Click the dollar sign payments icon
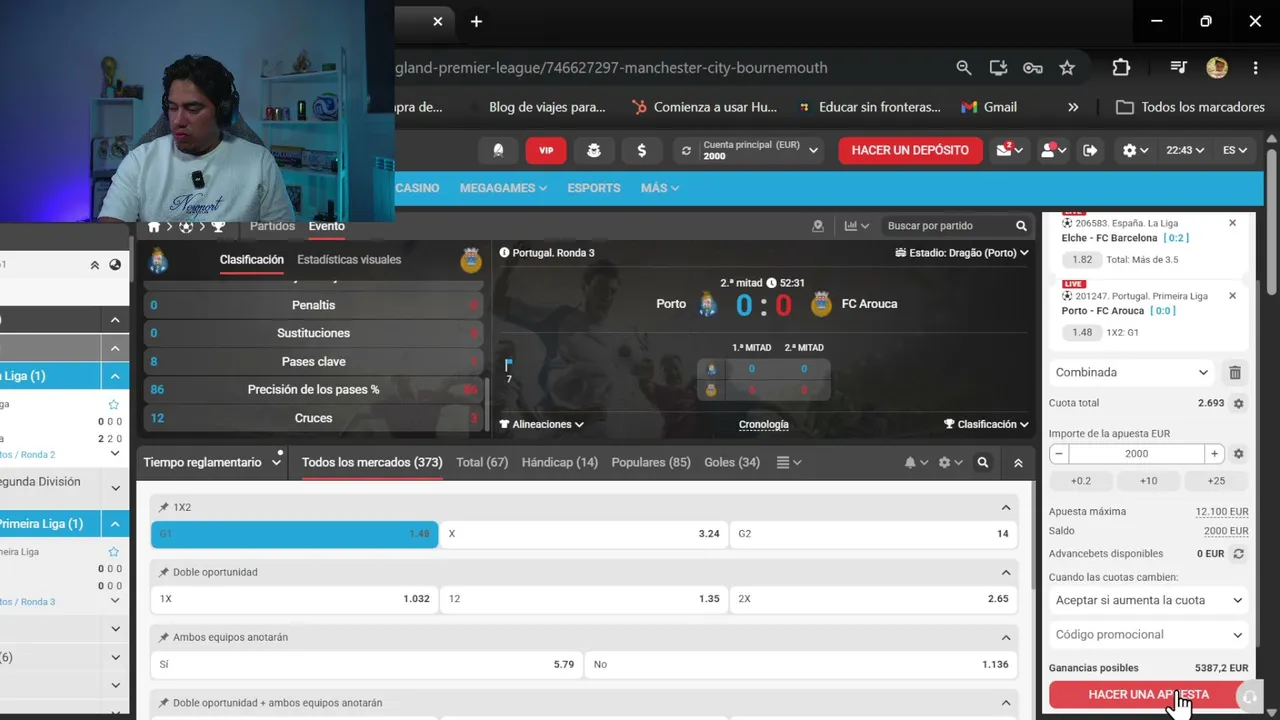1280x720 pixels. pyautogui.click(x=641, y=150)
